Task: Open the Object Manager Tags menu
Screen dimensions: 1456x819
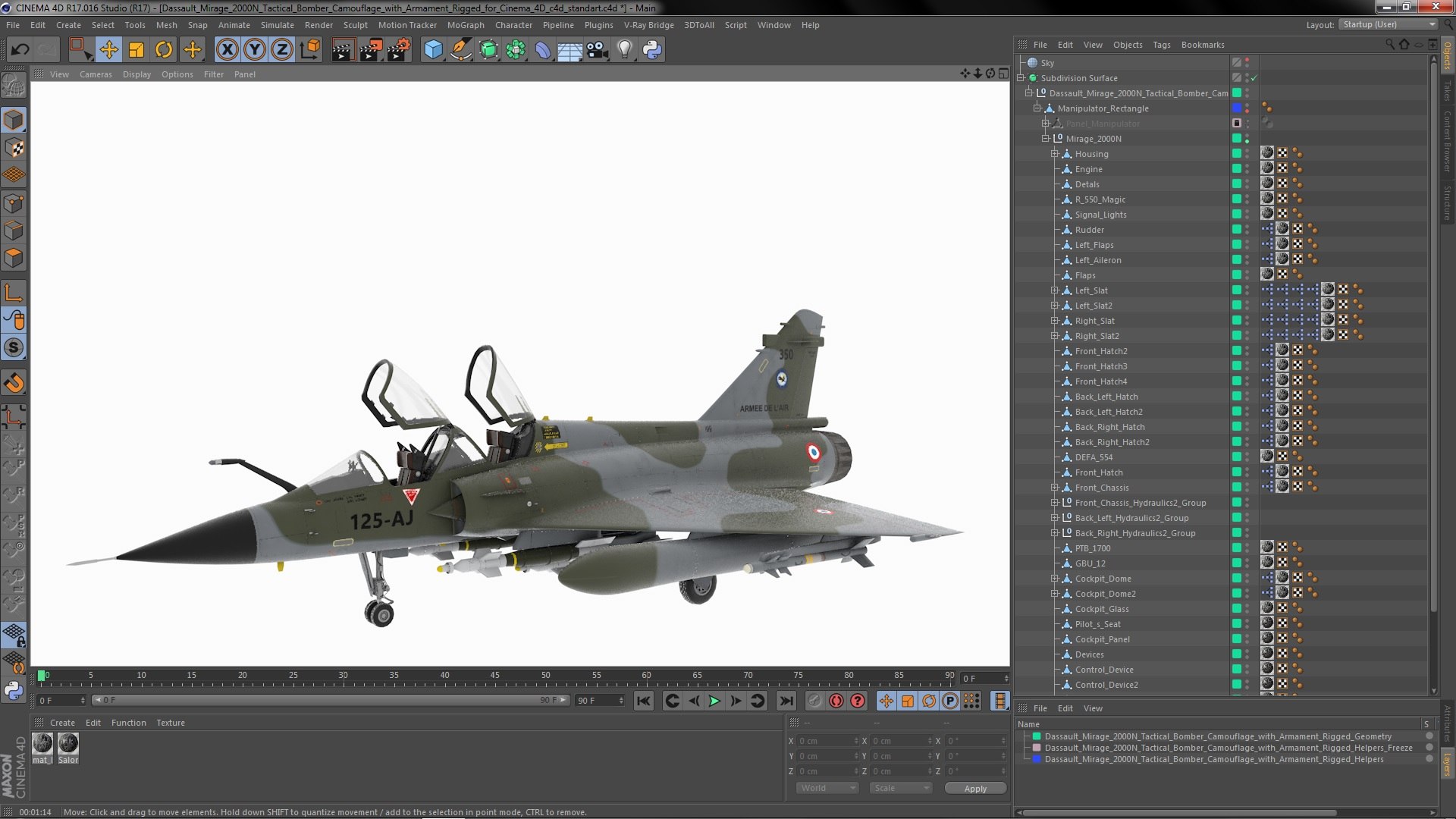Action: pyautogui.click(x=1162, y=45)
